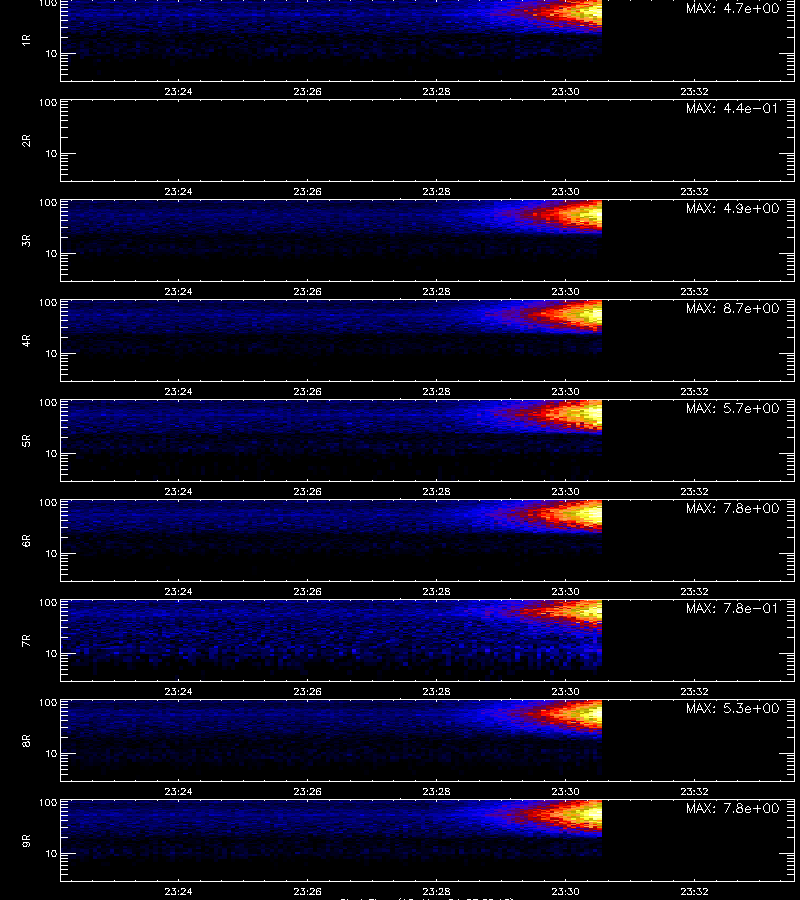Select the MAX: 4.4e-01 readout

[732, 108]
